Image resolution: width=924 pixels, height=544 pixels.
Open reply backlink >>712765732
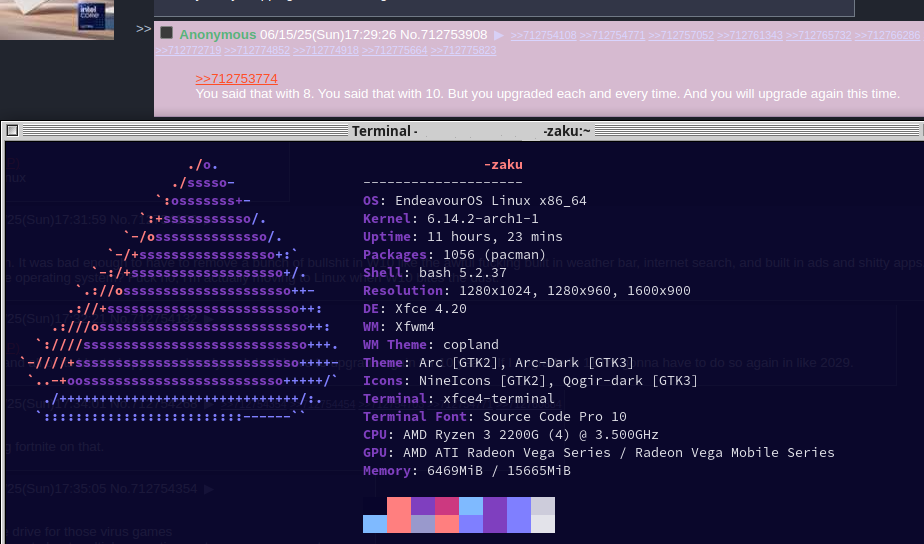click(x=819, y=35)
